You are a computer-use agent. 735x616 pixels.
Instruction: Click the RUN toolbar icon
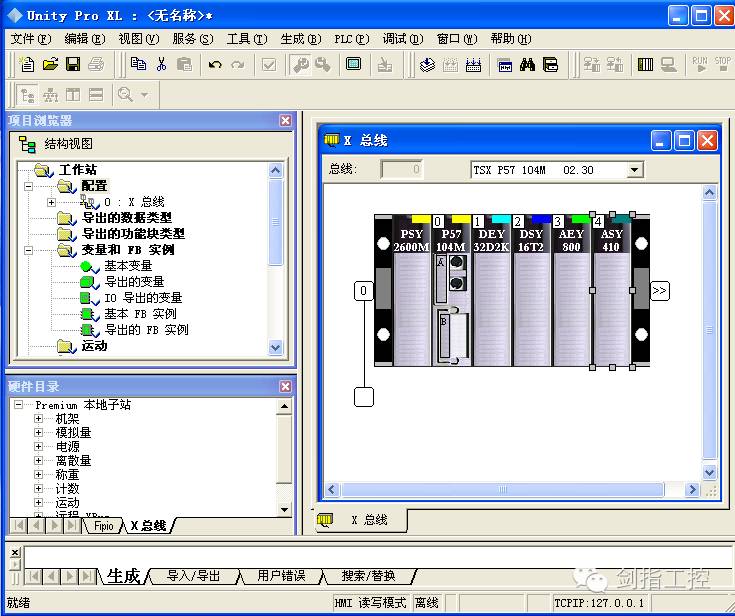[700, 64]
